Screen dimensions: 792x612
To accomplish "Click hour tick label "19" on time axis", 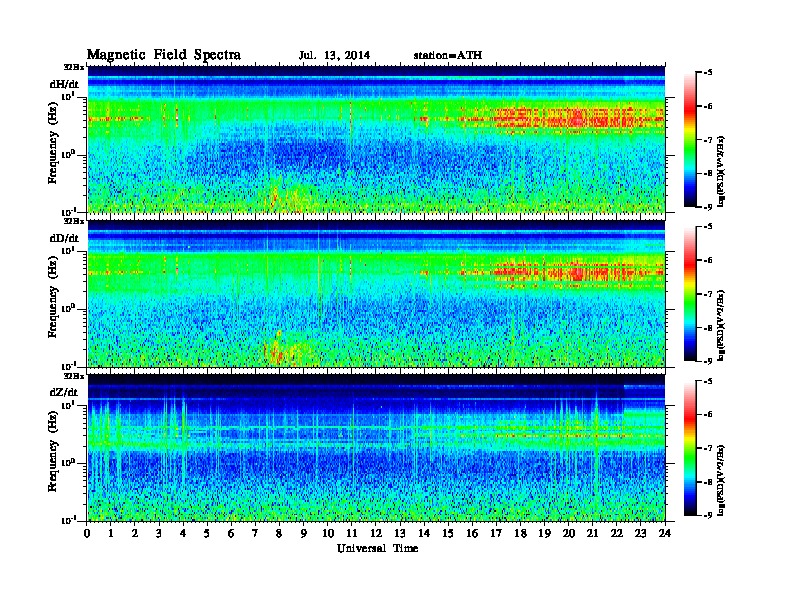I will pos(544,533).
